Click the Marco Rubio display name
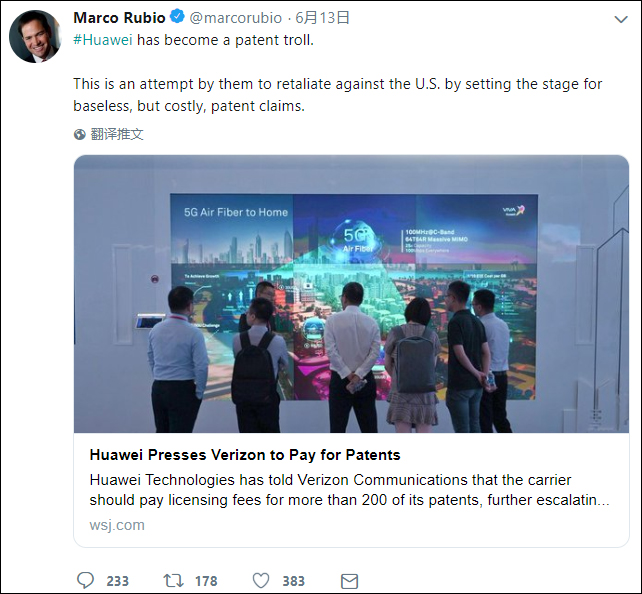This screenshot has width=642, height=594. (x=120, y=18)
